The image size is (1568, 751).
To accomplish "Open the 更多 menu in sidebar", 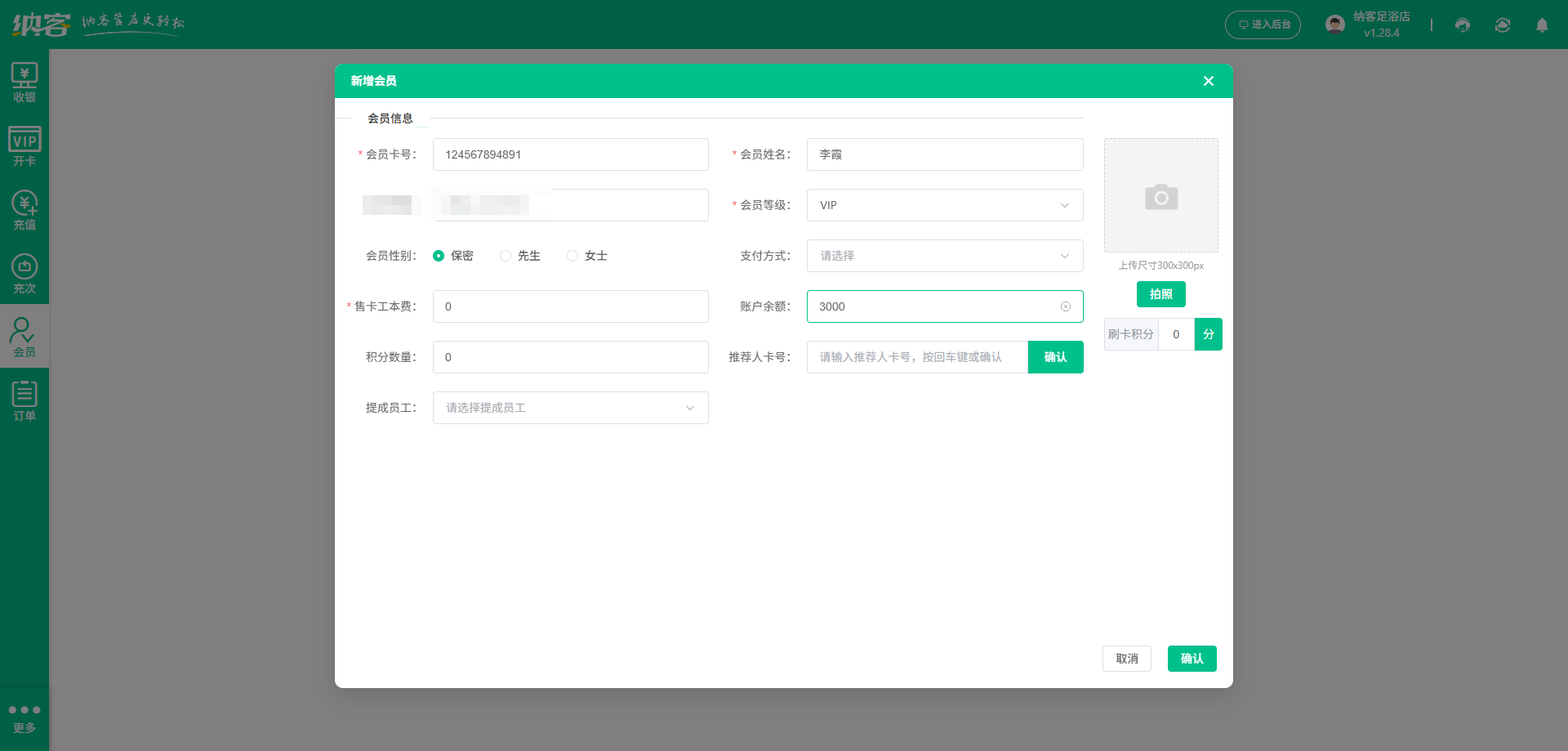I will (24, 717).
